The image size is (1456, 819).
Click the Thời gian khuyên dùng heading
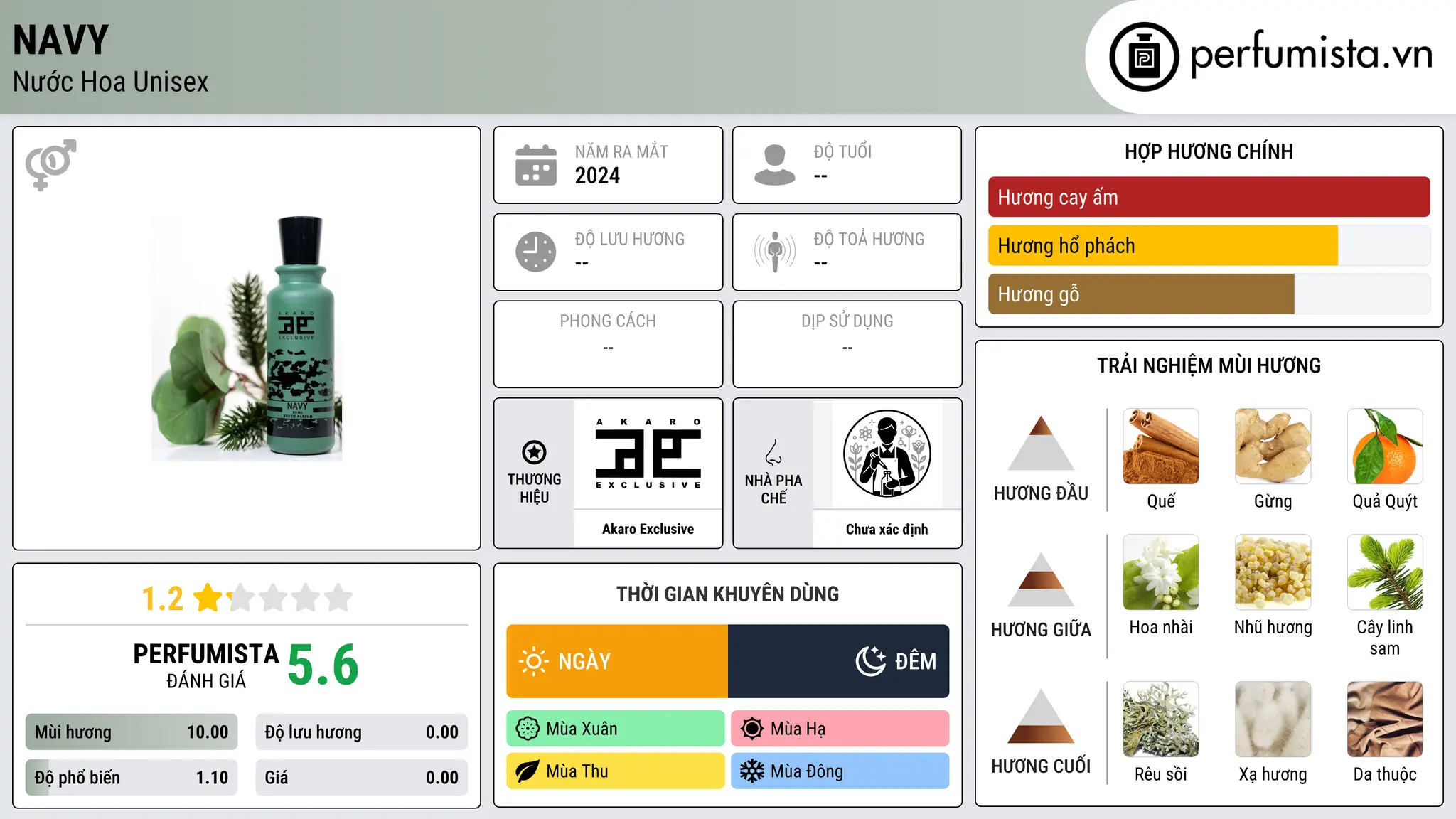(x=727, y=594)
